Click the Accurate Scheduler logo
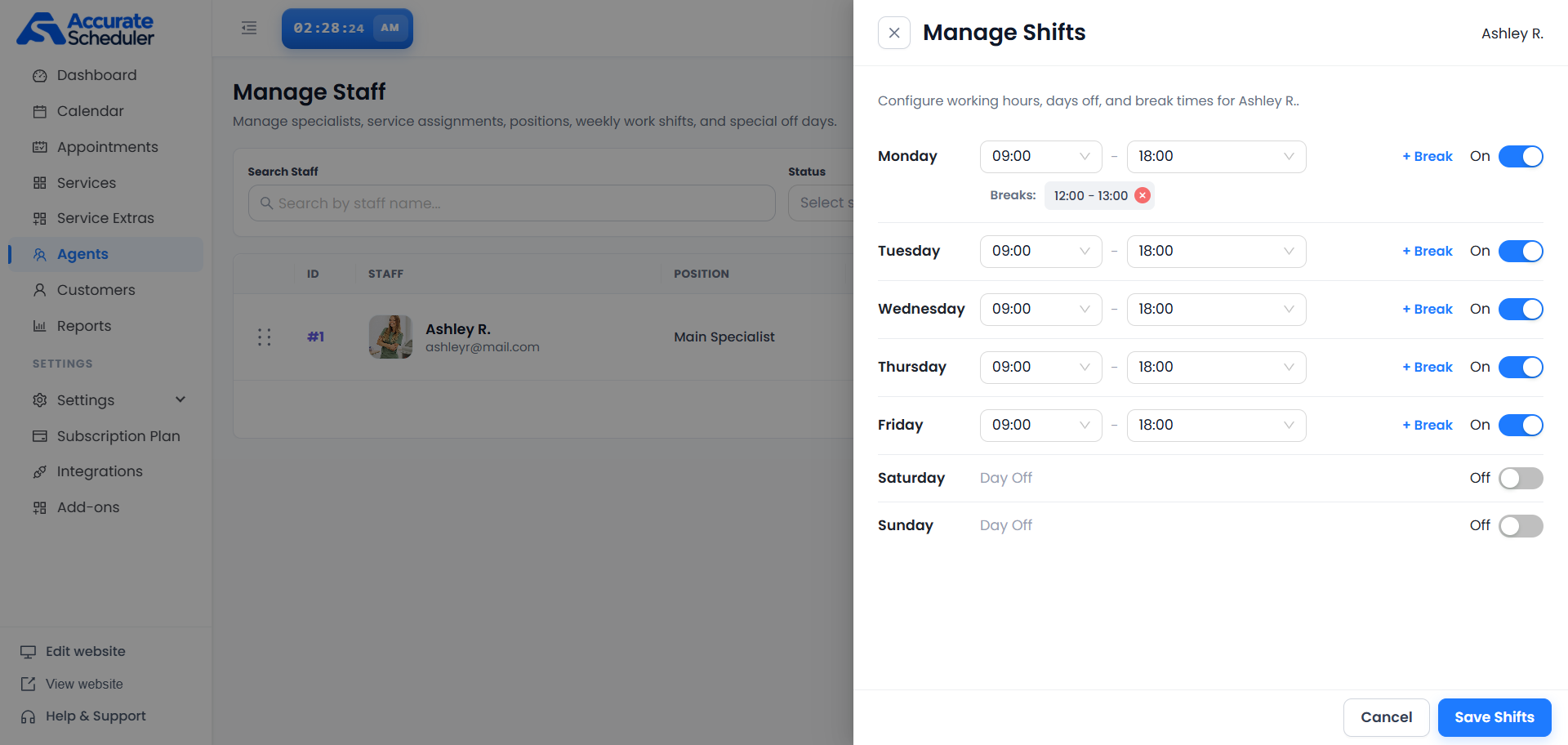1568x745 pixels. [x=86, y=29]
